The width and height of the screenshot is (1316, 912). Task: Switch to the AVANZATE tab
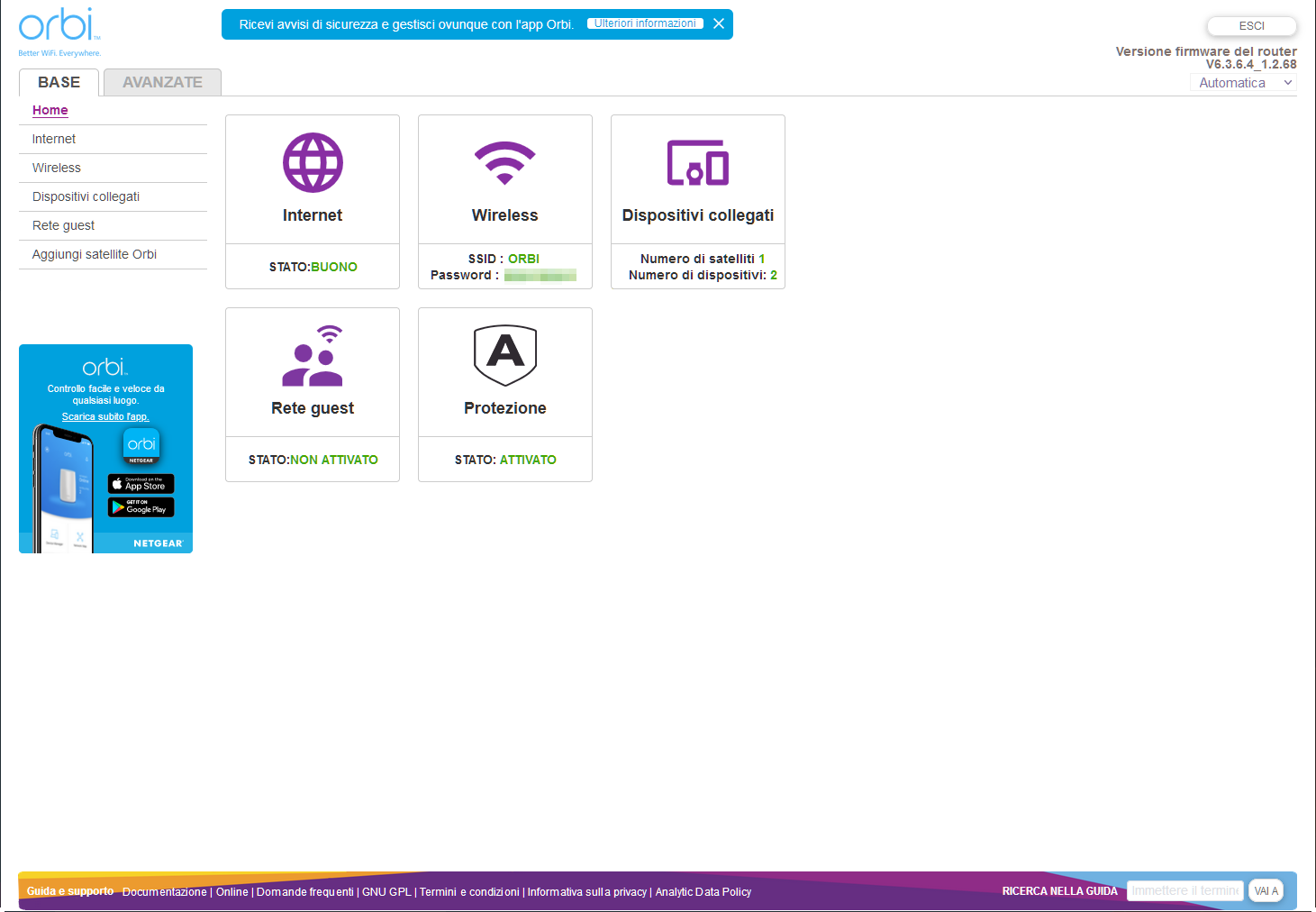(162, 82)
